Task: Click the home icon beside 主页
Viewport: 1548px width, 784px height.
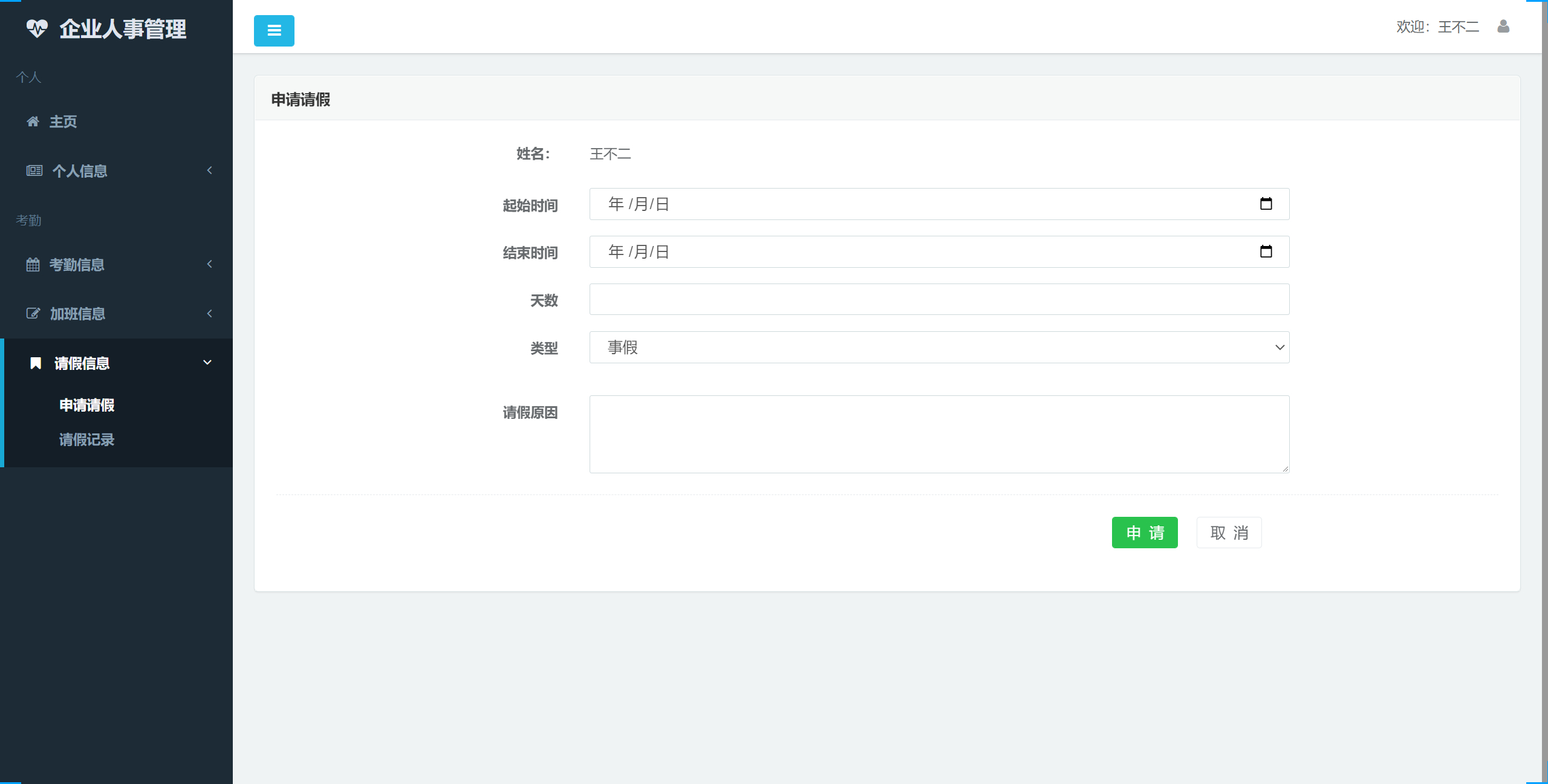Action: [x=33, y=121]
